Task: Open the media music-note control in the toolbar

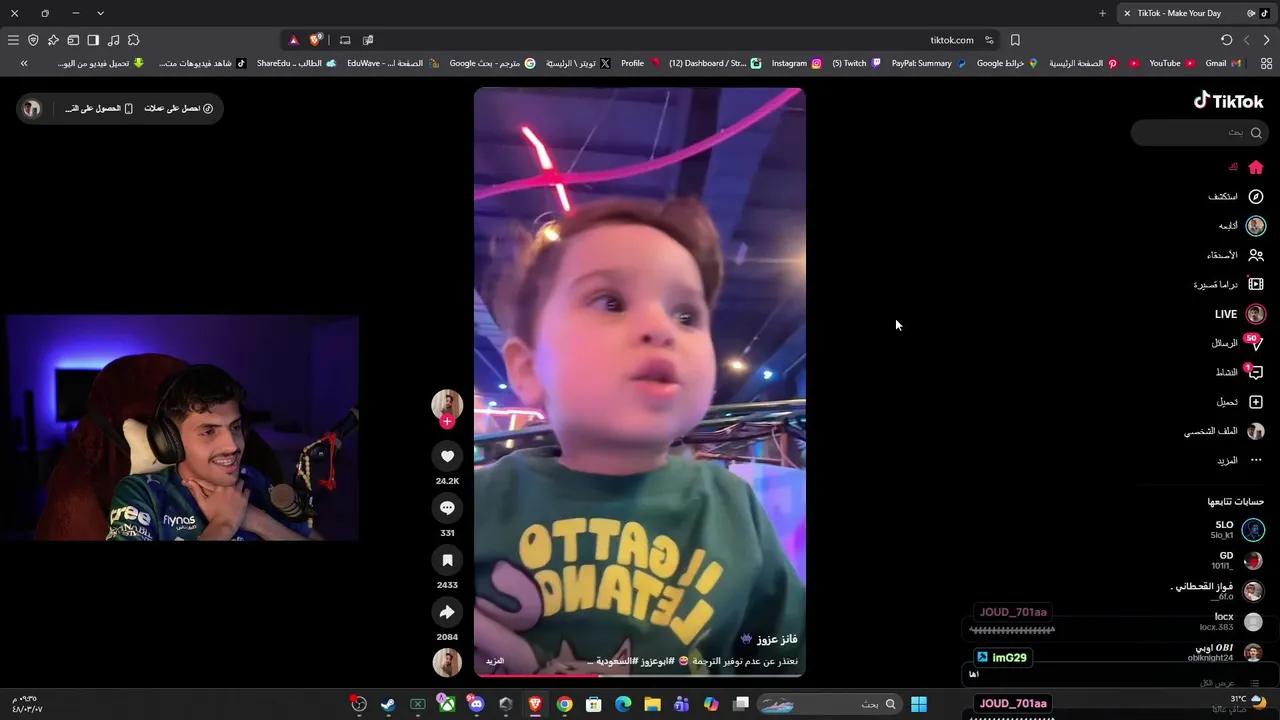Action: (113, 40)
